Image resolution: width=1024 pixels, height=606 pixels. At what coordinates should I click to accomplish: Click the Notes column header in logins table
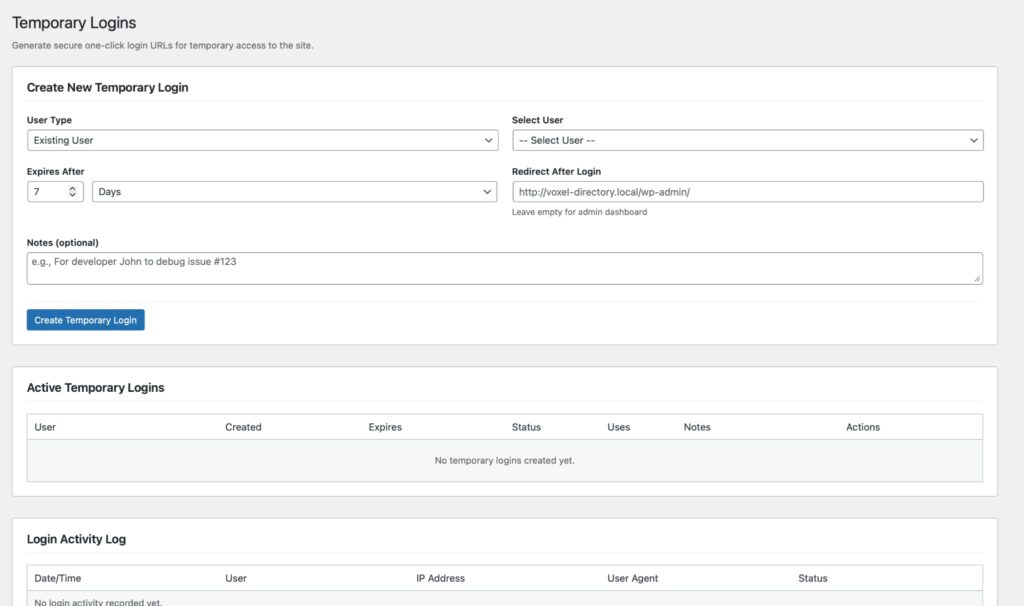[697, 427]
